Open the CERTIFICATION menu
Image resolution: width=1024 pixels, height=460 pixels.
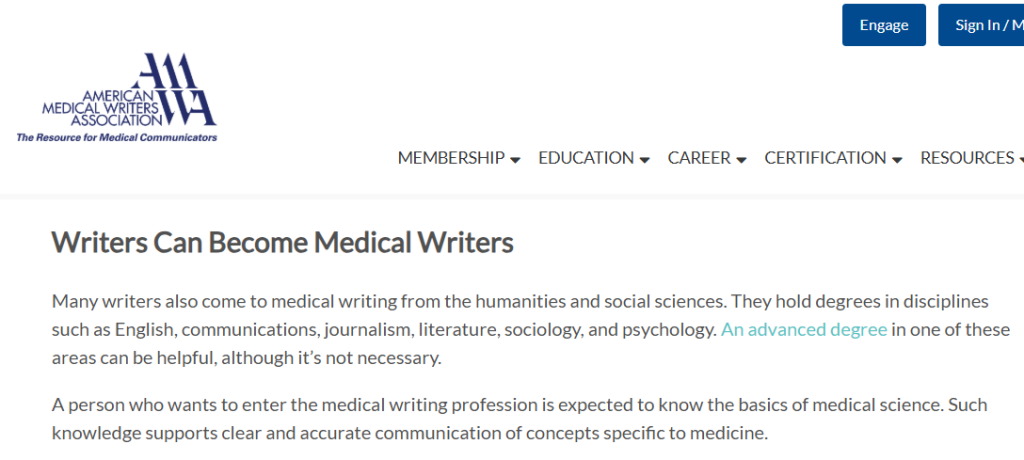point(825,158)
